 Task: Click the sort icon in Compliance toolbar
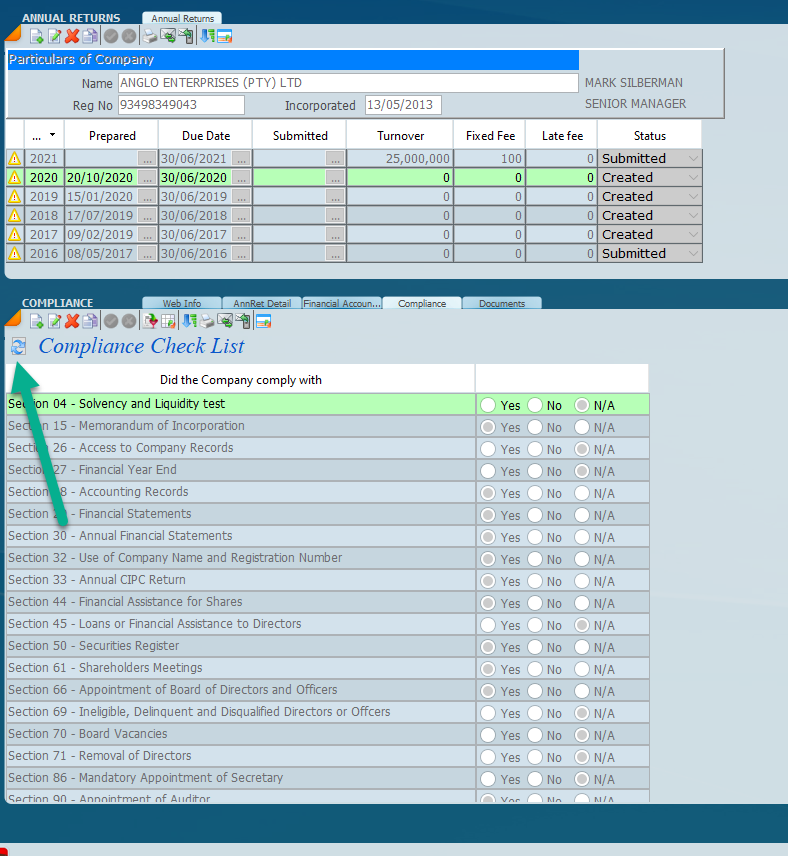click(x=187, y=321)
